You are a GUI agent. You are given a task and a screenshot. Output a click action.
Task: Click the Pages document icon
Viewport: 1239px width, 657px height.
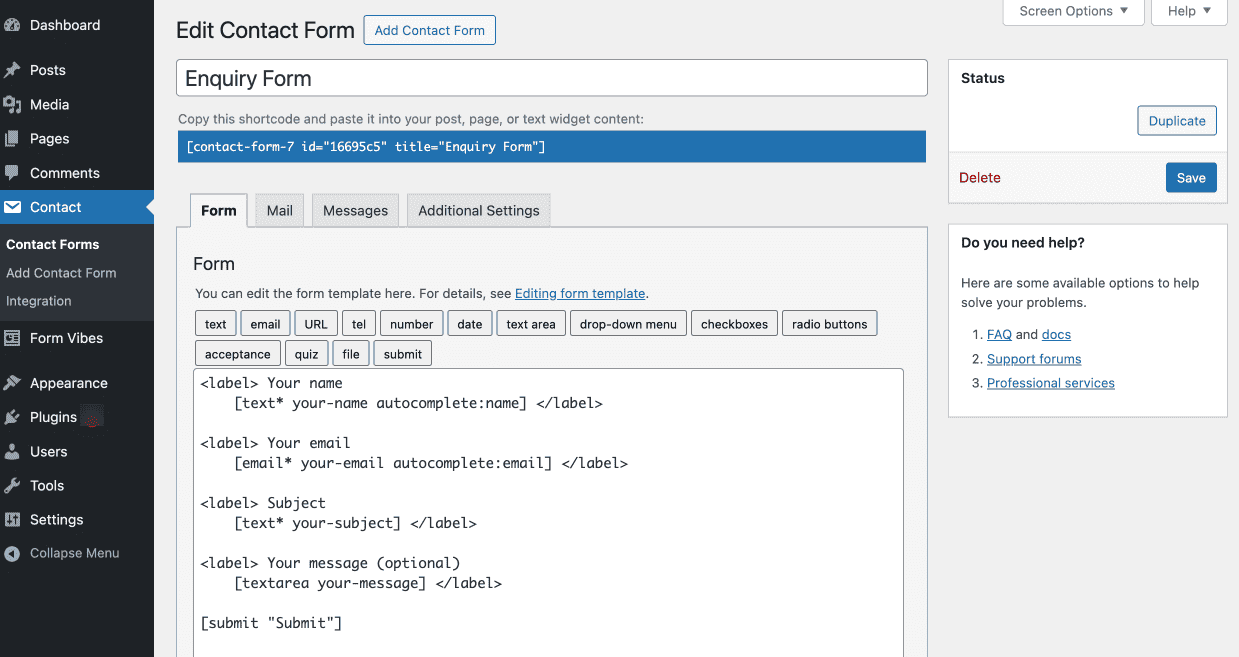point(12,138)
